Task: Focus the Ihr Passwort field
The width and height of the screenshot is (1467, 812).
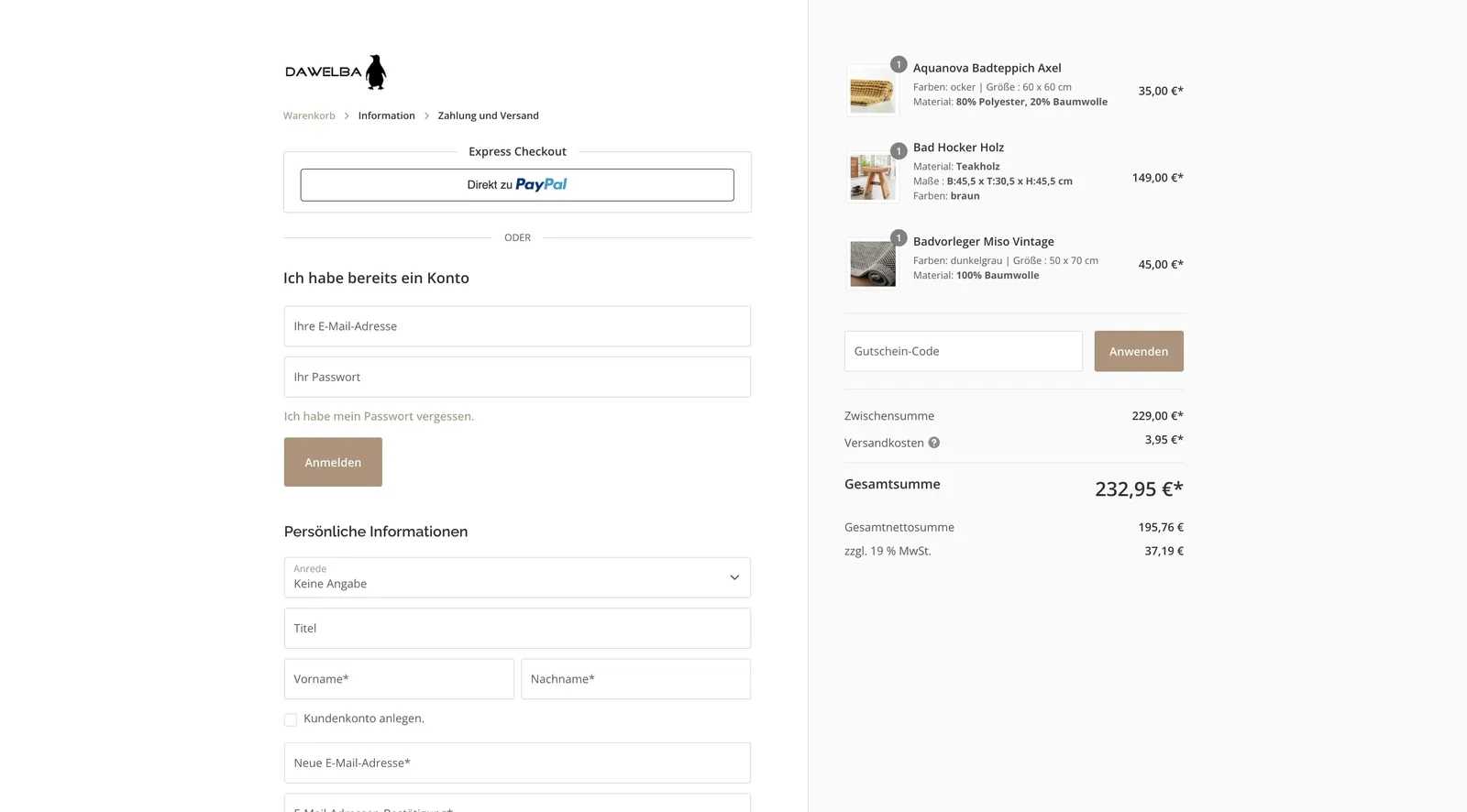Action: [x=517, y=377]
